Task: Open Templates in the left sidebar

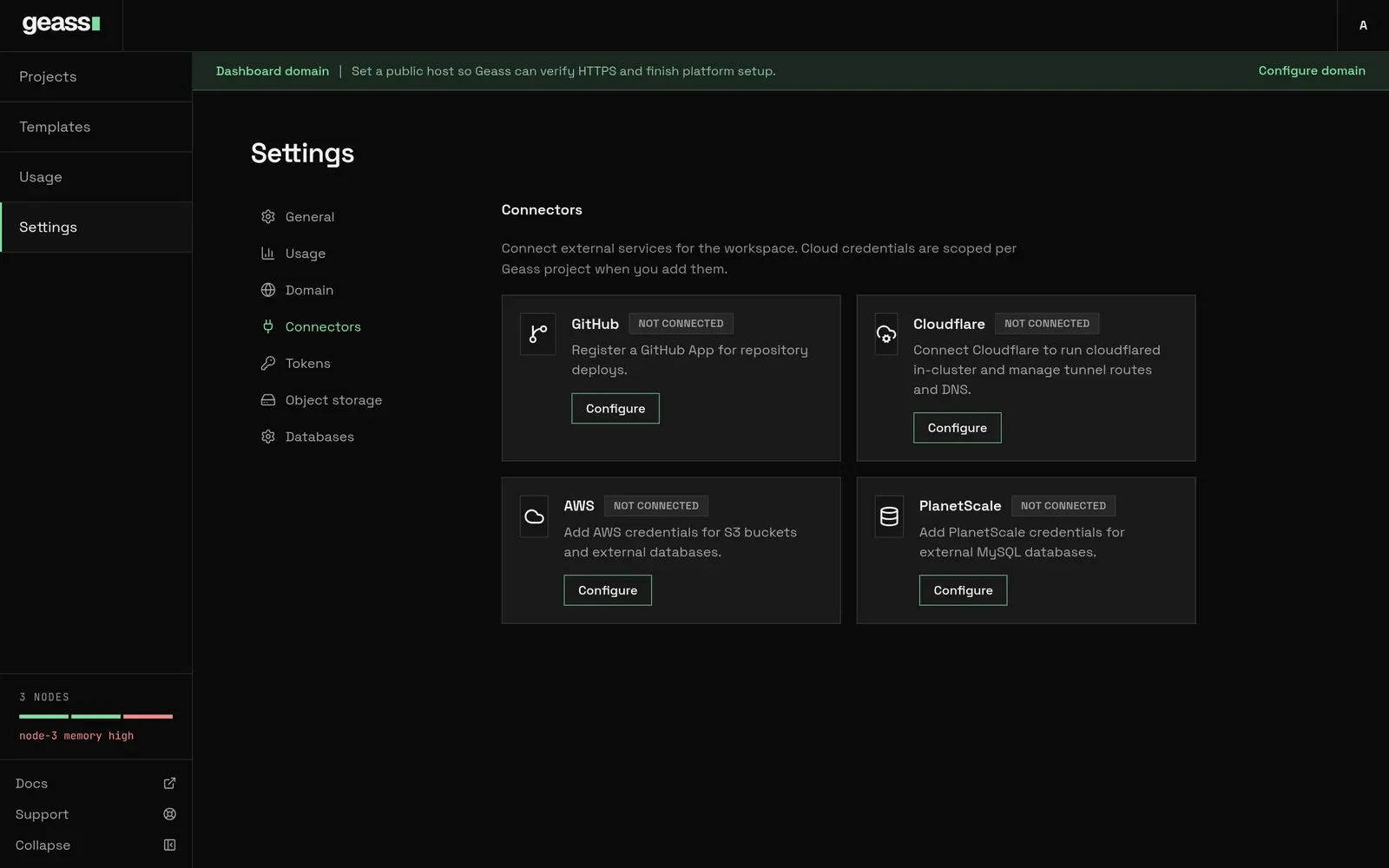Action: pyautogui.click(x=95, y=127)
